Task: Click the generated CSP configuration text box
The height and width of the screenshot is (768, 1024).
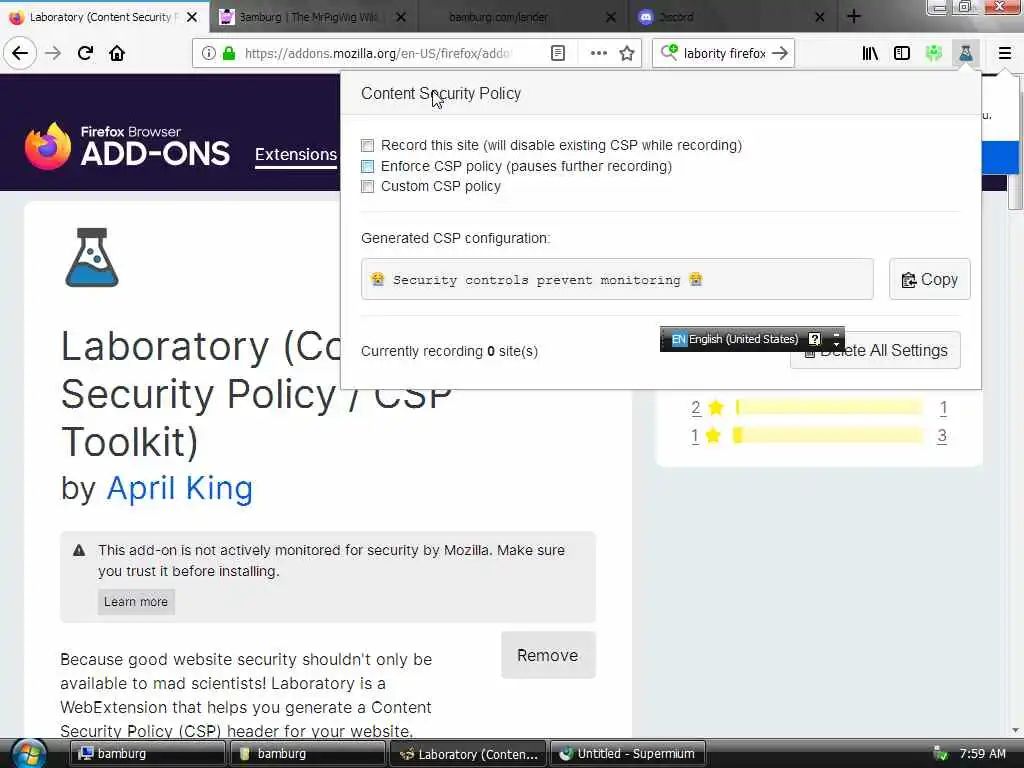Action: (617, 280)
